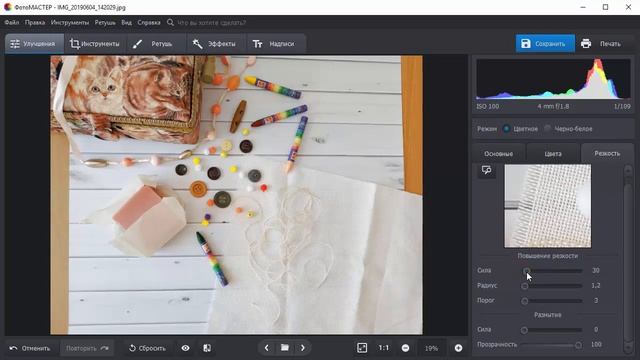Switch to the Резкость settings tab

[607, 153]
